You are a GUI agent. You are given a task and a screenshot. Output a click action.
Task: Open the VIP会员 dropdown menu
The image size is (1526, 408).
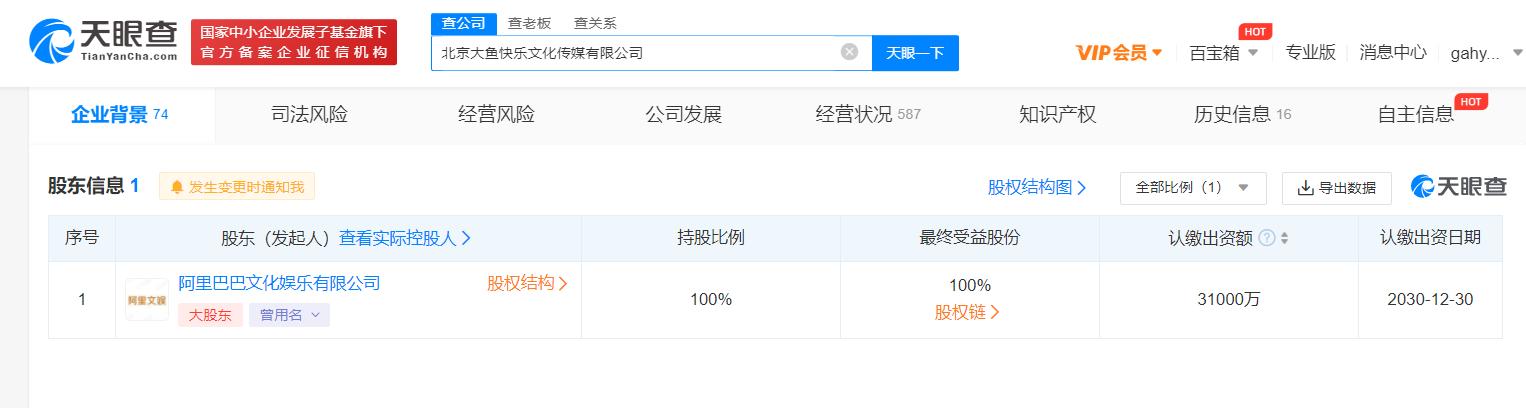[x=1119, y=53]
